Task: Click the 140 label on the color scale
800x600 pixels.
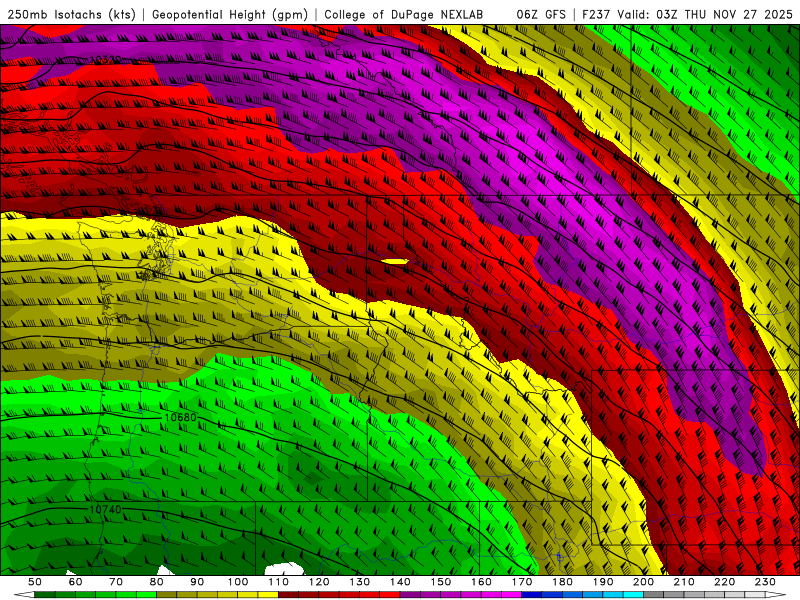Action: [x=401, y=582]
